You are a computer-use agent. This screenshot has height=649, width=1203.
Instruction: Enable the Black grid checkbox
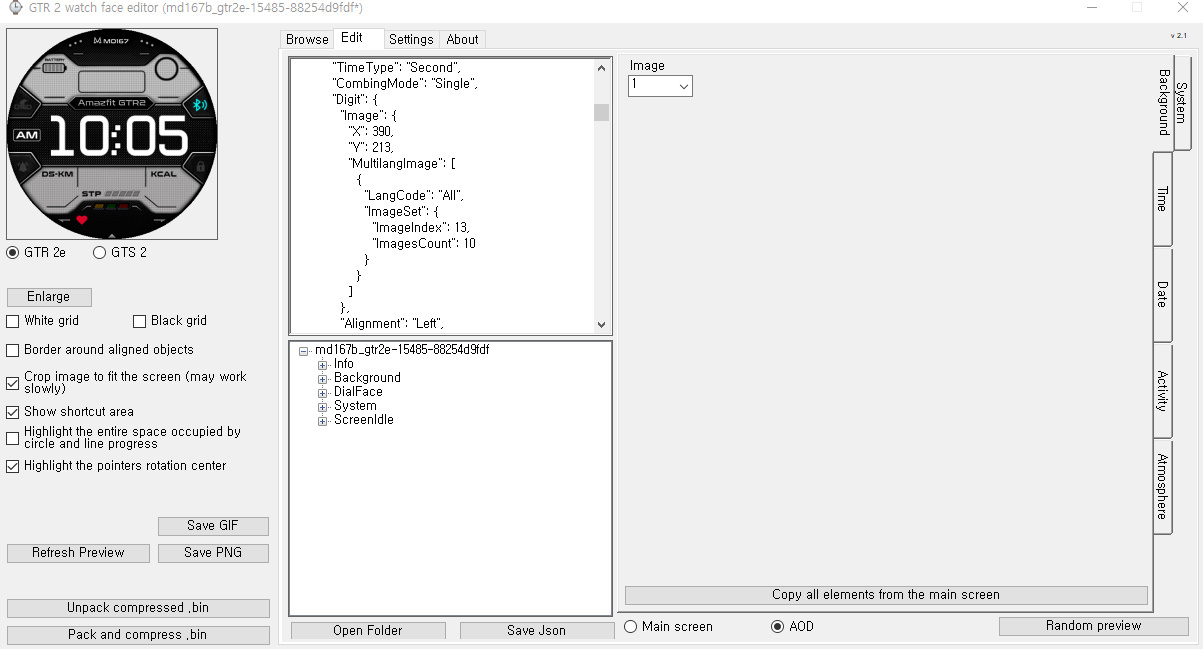click(140, 321)
